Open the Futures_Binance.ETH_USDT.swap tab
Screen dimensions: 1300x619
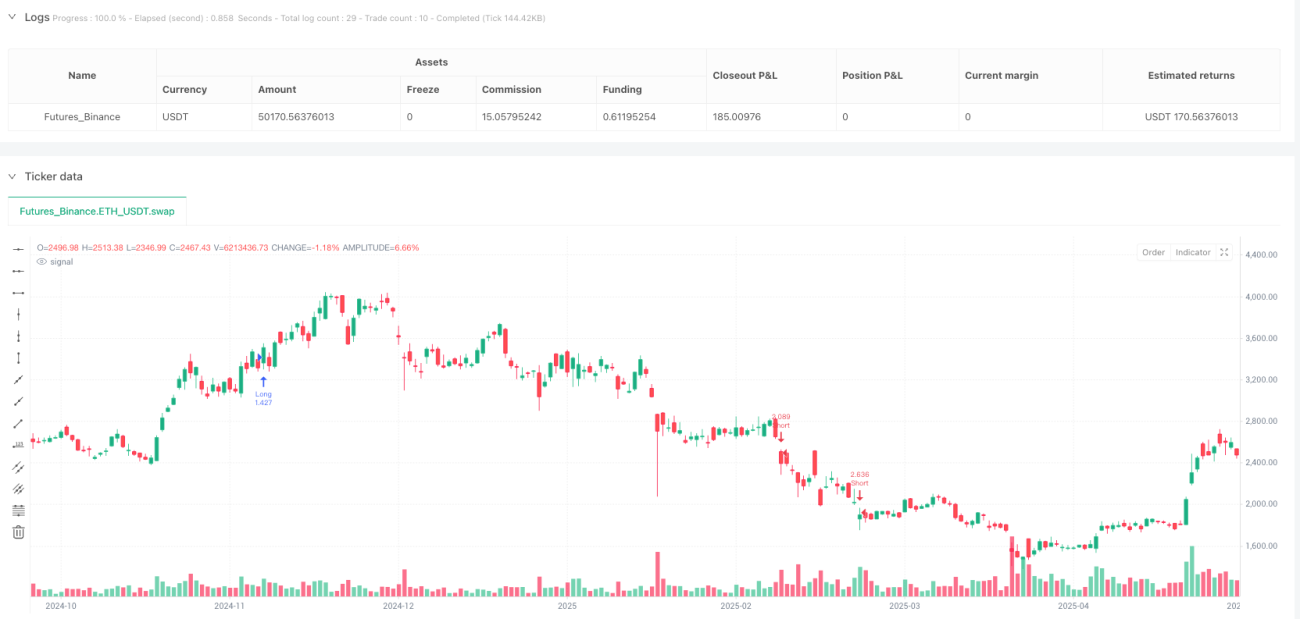[x=97, y=211]
